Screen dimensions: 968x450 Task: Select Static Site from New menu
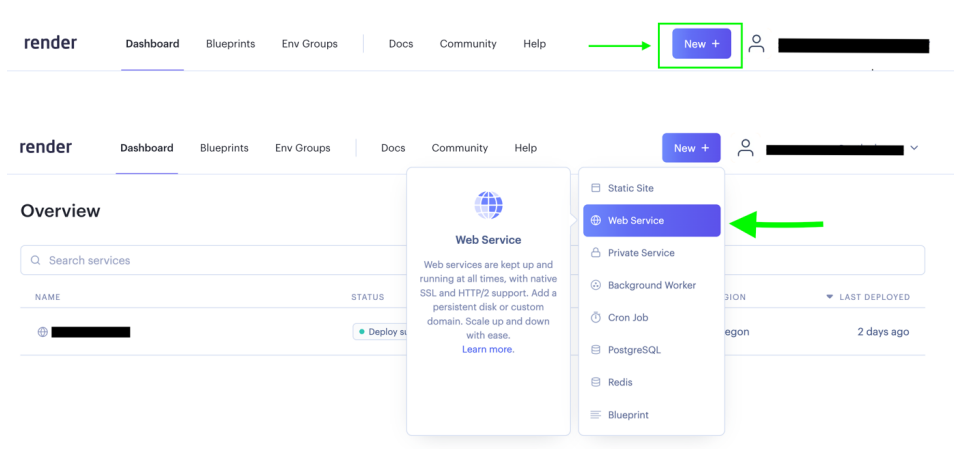click(651, 188)
